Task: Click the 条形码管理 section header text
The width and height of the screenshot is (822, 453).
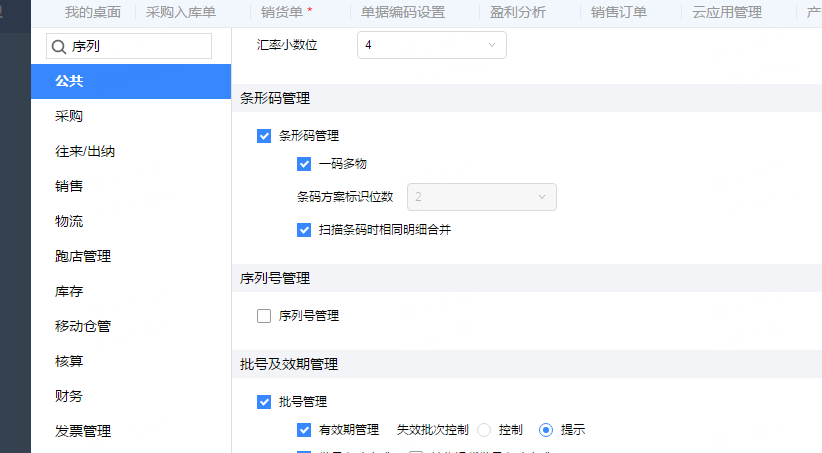Action: pos(275,99)
